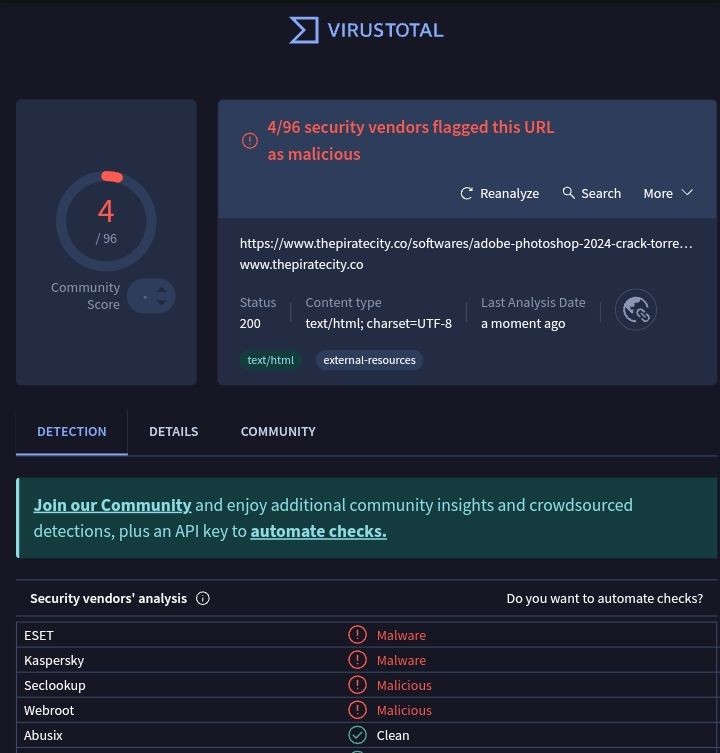Click the malicious alert icon in the header

pyautogui.click(x=250, y=141)
